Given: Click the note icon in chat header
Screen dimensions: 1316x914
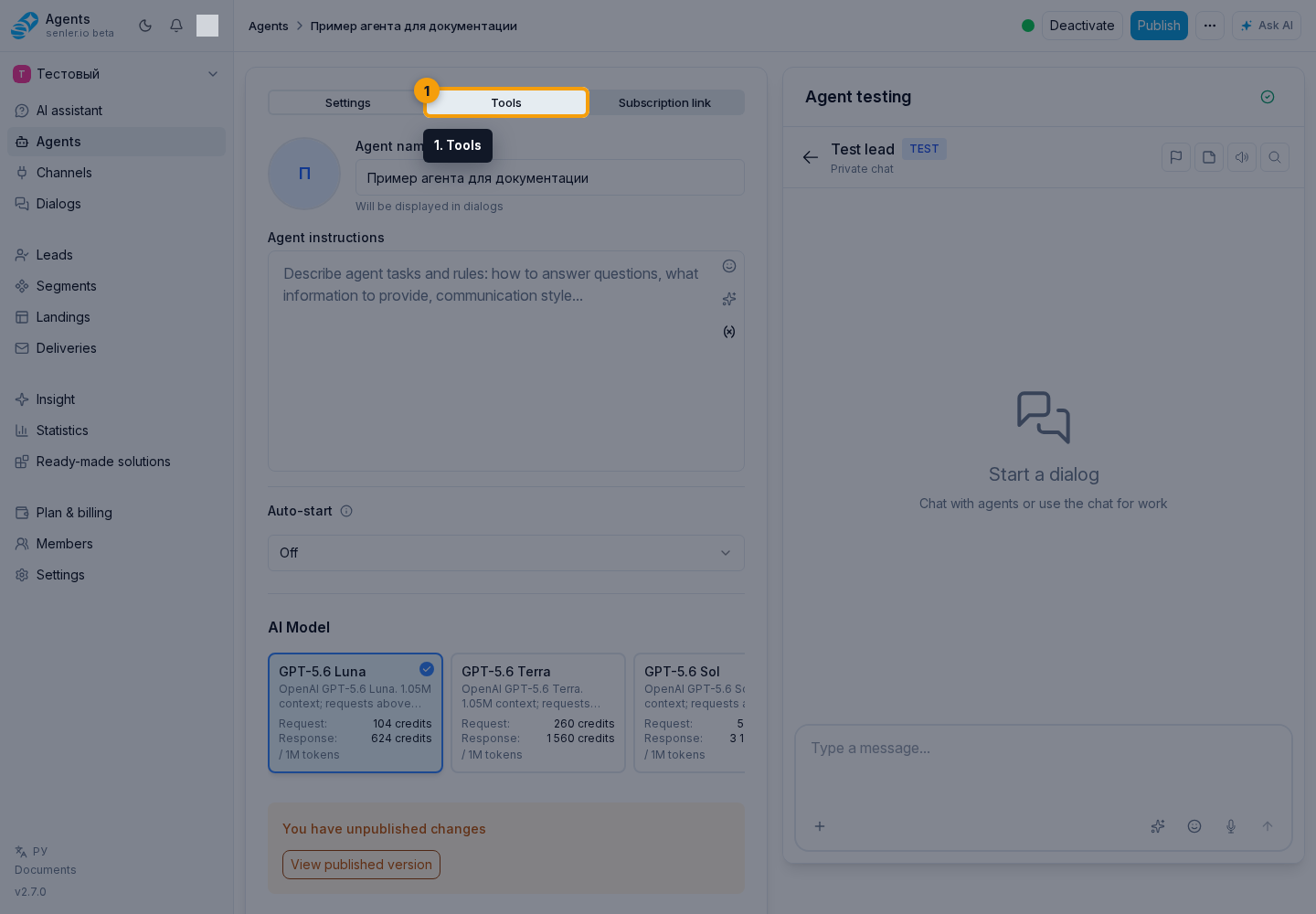Looking at the screenshot, I should (x=1209, y=157).
